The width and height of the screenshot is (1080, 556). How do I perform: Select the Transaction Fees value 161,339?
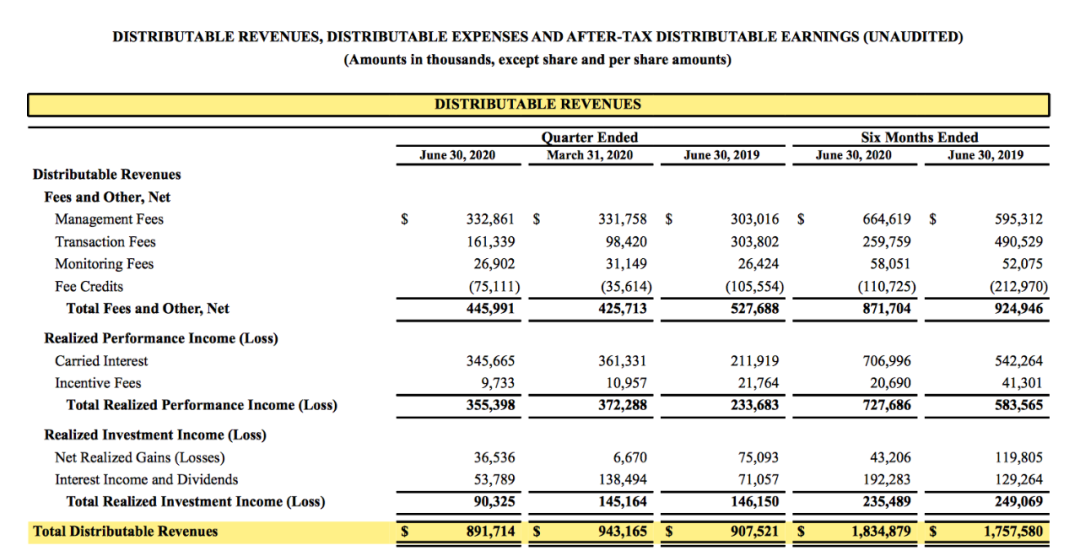coord(490,242)
